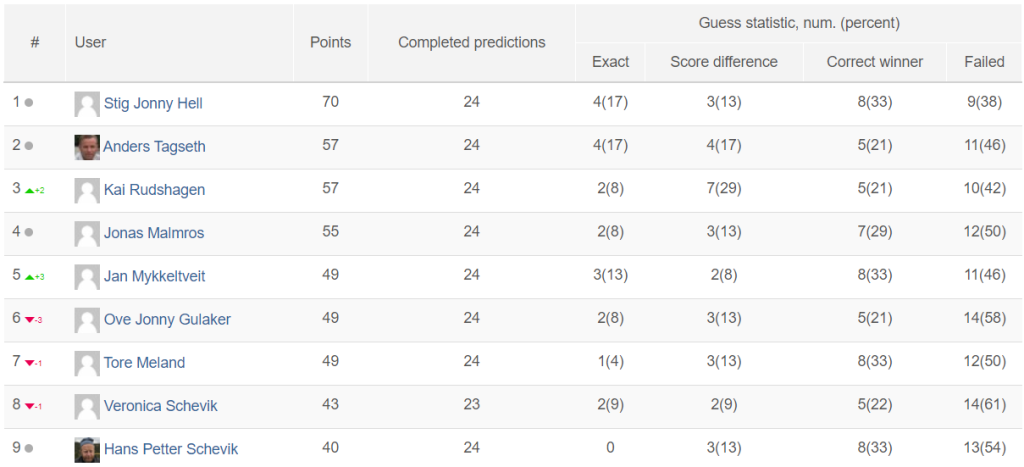Click the red -3 down arrow in row 6
The height and width of the screenshot is (467, 1024).
[x=34, y=320]
